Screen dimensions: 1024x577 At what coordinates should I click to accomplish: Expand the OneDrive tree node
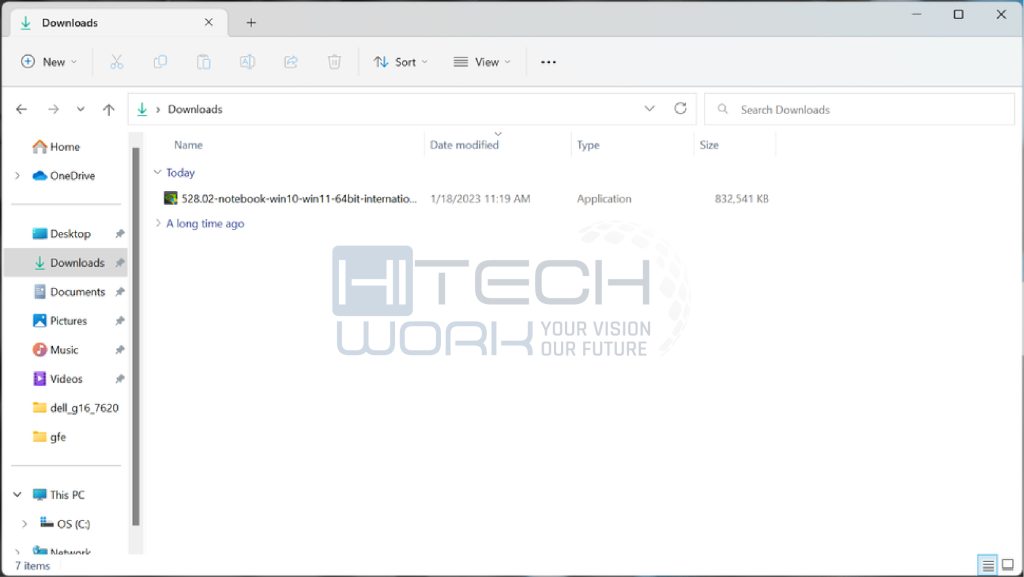(18, 176)
